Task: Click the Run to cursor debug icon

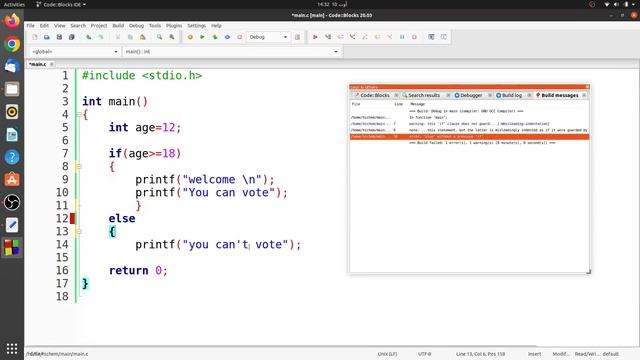Action: (x=328, y=37)
